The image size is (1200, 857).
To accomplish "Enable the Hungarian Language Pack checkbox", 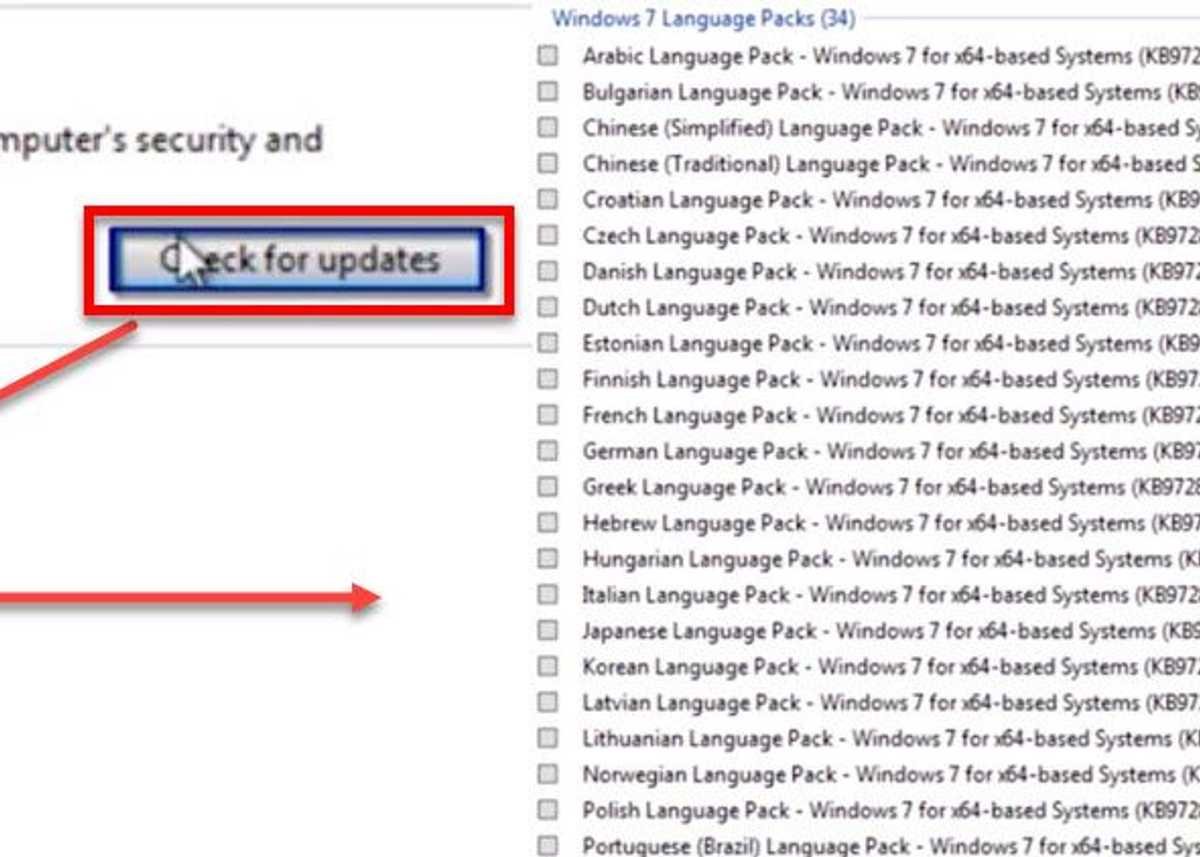I will 547,559.
